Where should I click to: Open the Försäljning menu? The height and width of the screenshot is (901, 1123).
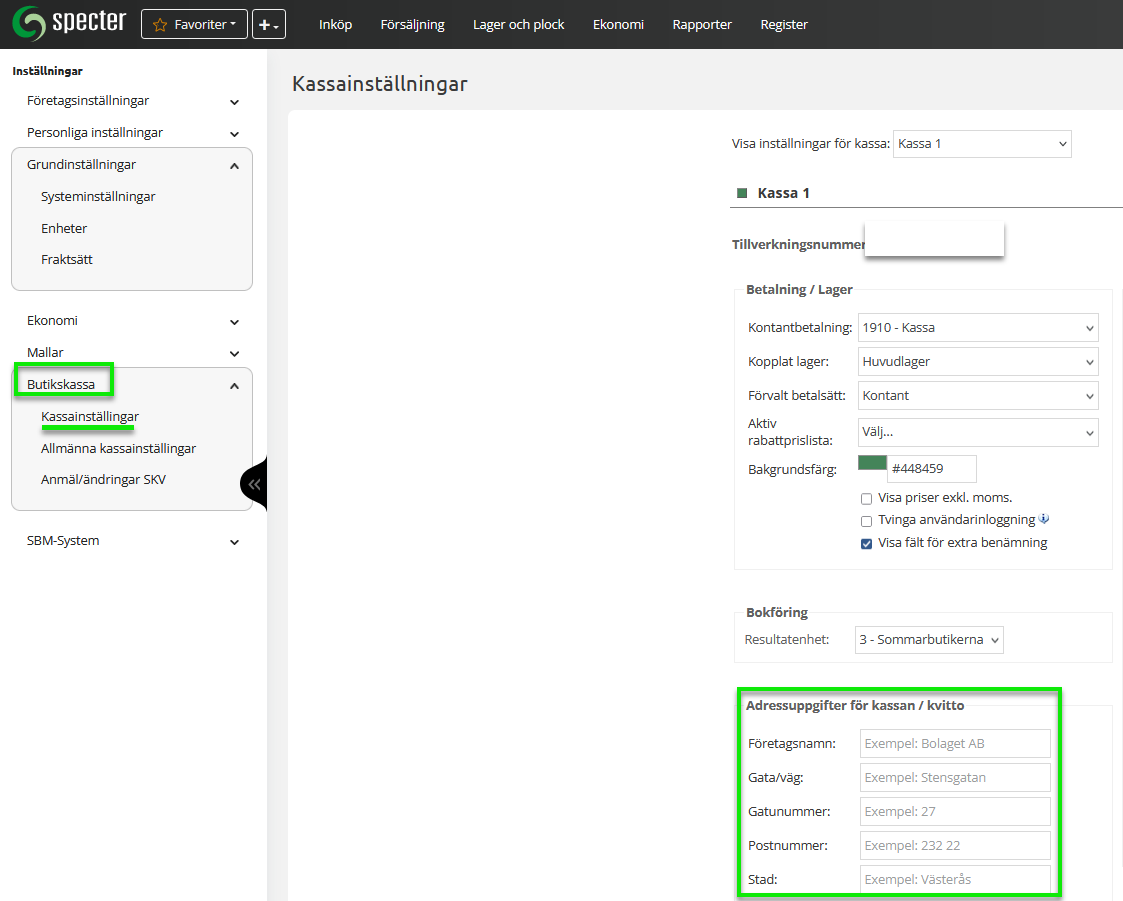[412, 24]
